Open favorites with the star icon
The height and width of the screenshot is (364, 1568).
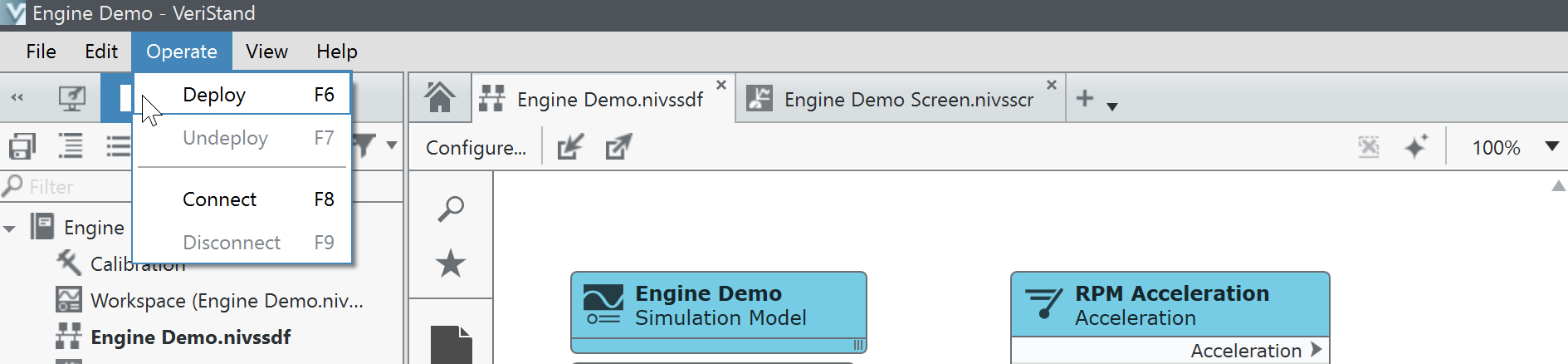pos(451,263)
